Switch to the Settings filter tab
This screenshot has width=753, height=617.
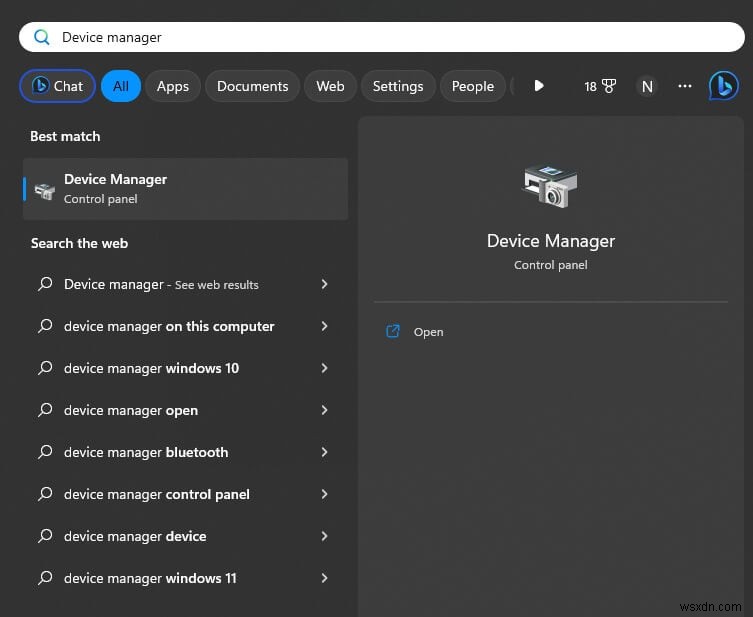point(398,86)
